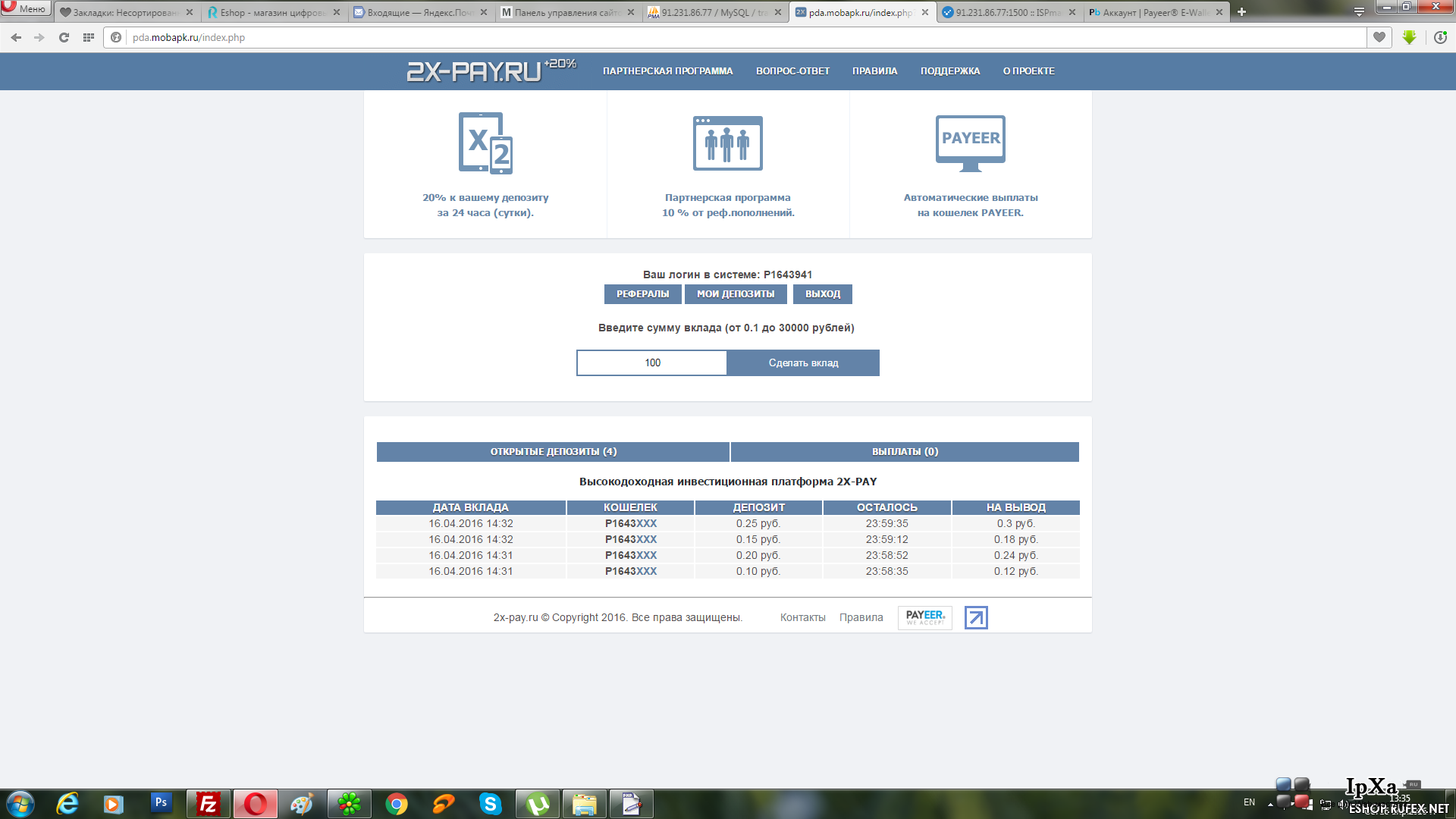
Task: Select the Открытые депозиты (4) tab
Action: point(554,451)
